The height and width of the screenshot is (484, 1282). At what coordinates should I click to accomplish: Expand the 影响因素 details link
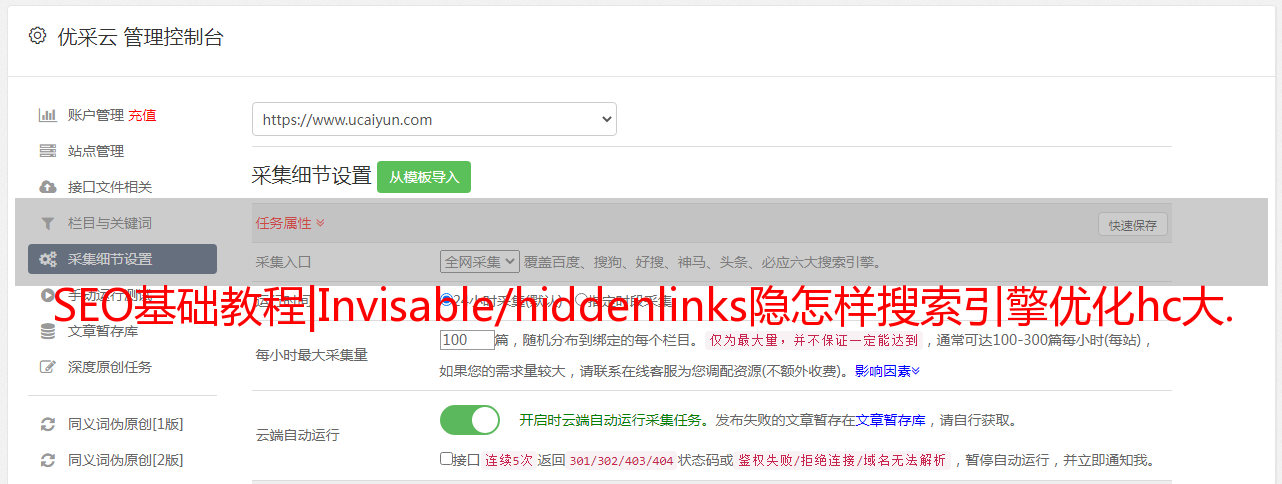[887, 371]
